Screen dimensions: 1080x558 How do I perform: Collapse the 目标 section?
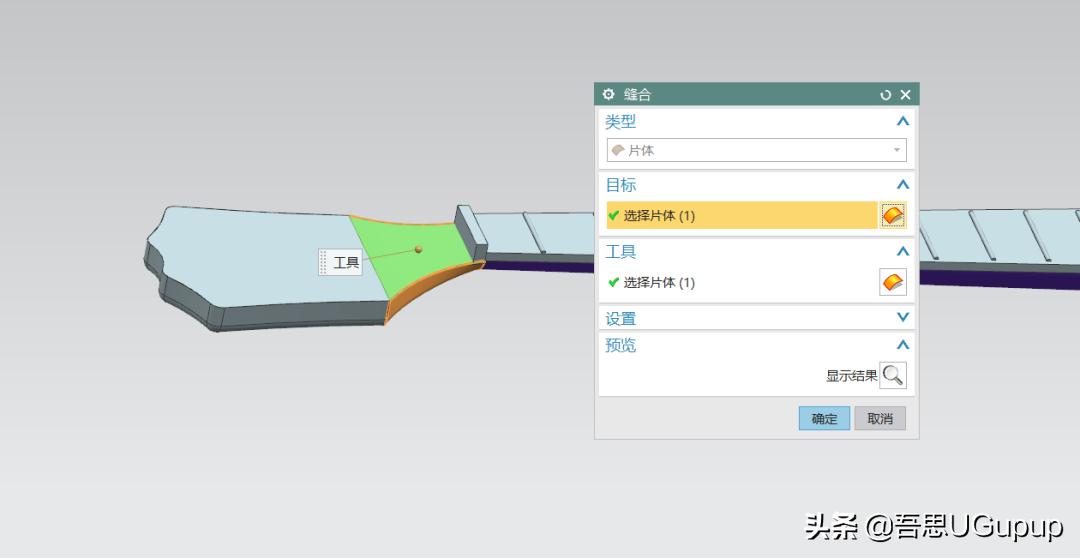coord(903,185)
